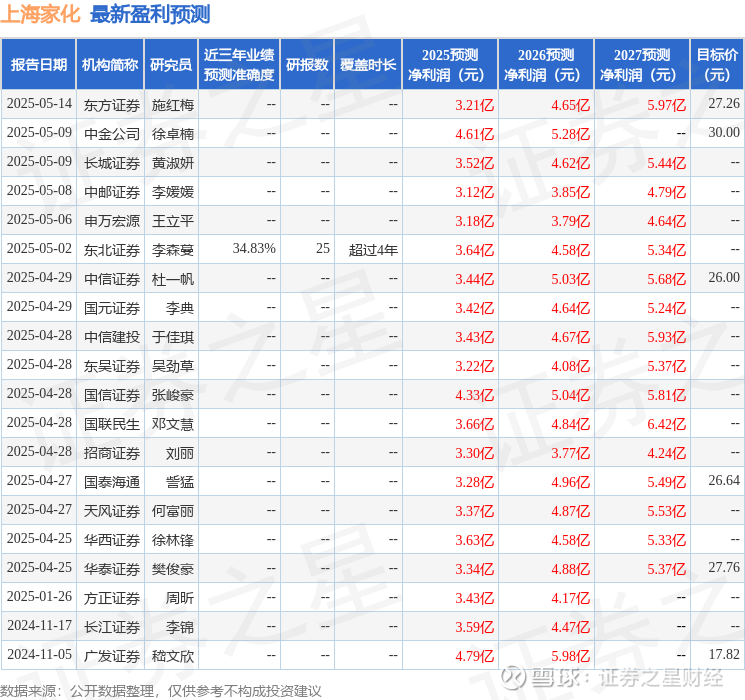Image resolution: width=745 pixels, height=700 pixels.
Task: Click the 上海家化 title text
Action: pyautogui.click(x=40, y=14)
